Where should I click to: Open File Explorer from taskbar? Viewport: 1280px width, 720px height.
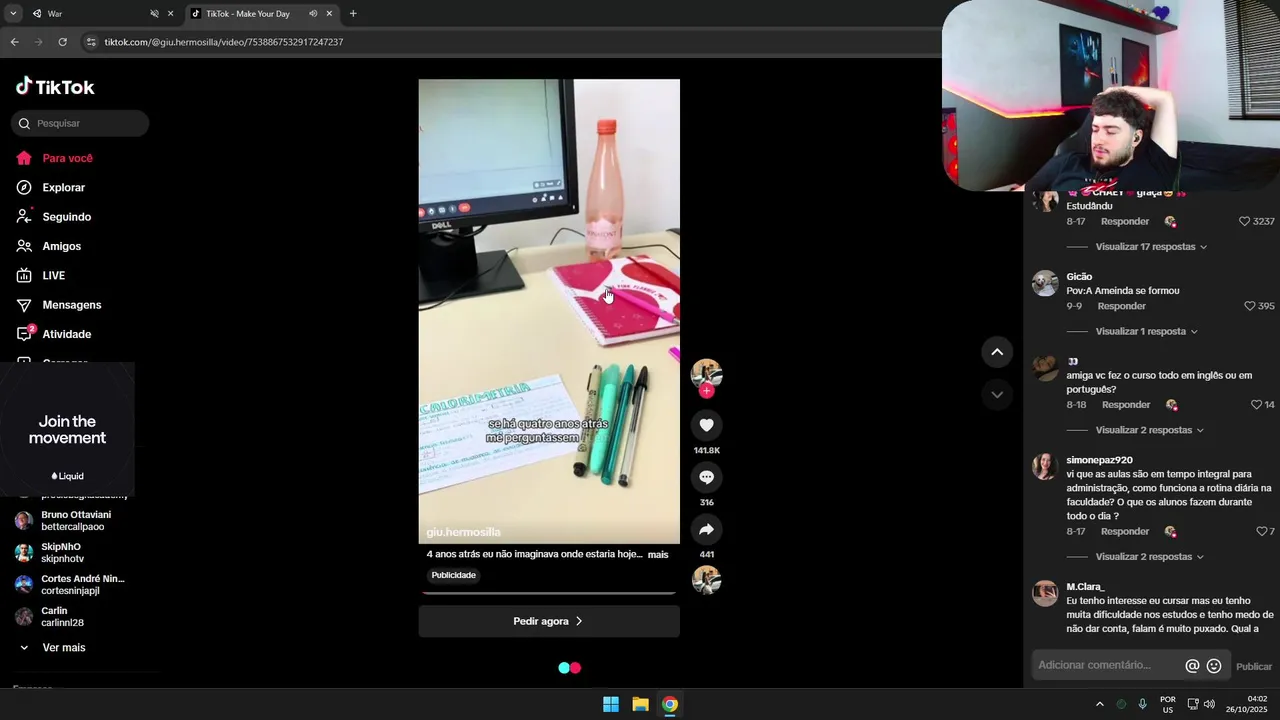(x=640, y=704)
